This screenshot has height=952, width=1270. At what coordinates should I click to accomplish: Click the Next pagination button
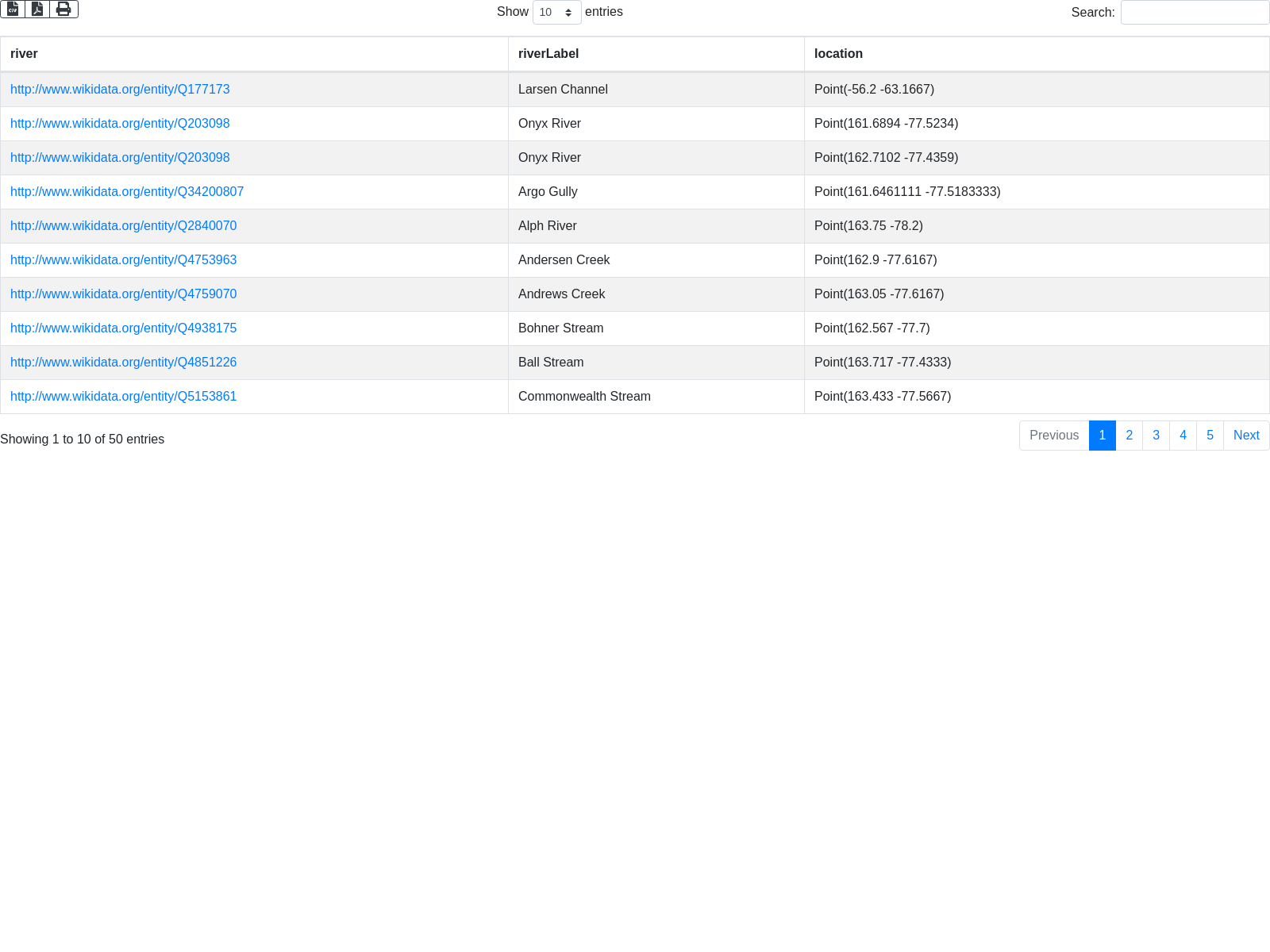click(x=1246, y=436)
